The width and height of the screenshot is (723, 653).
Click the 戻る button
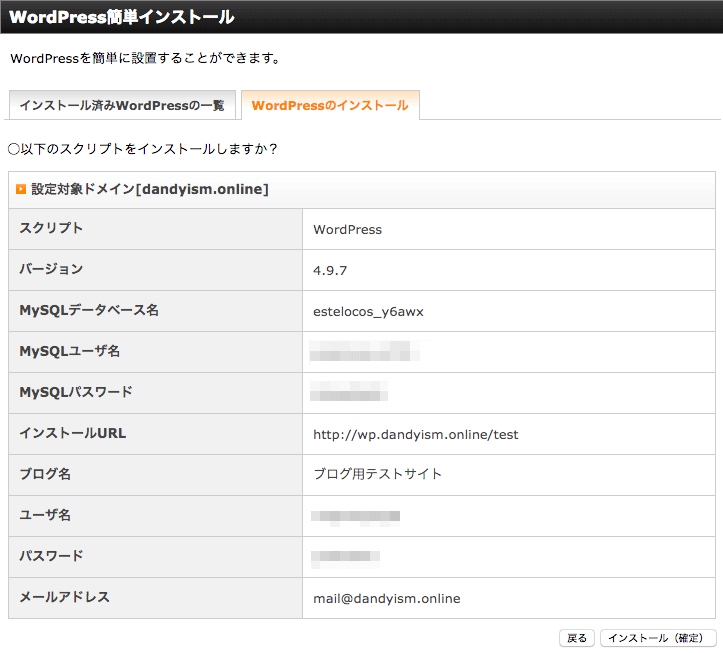point(577,638)
